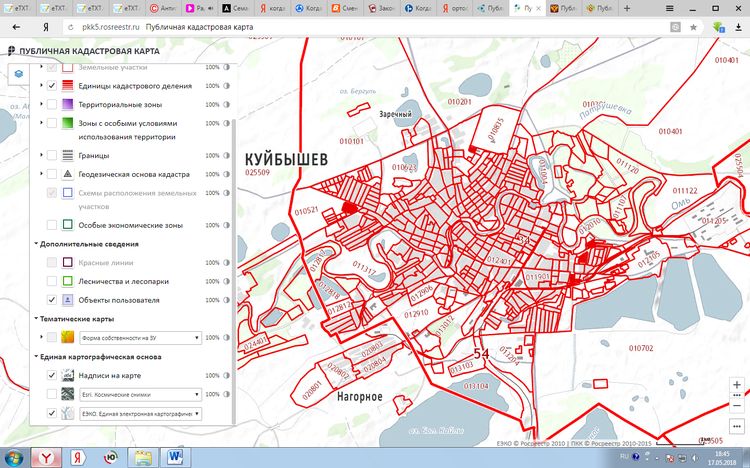Expand Геодезическая основа кадастра arrow

point(41,174)
